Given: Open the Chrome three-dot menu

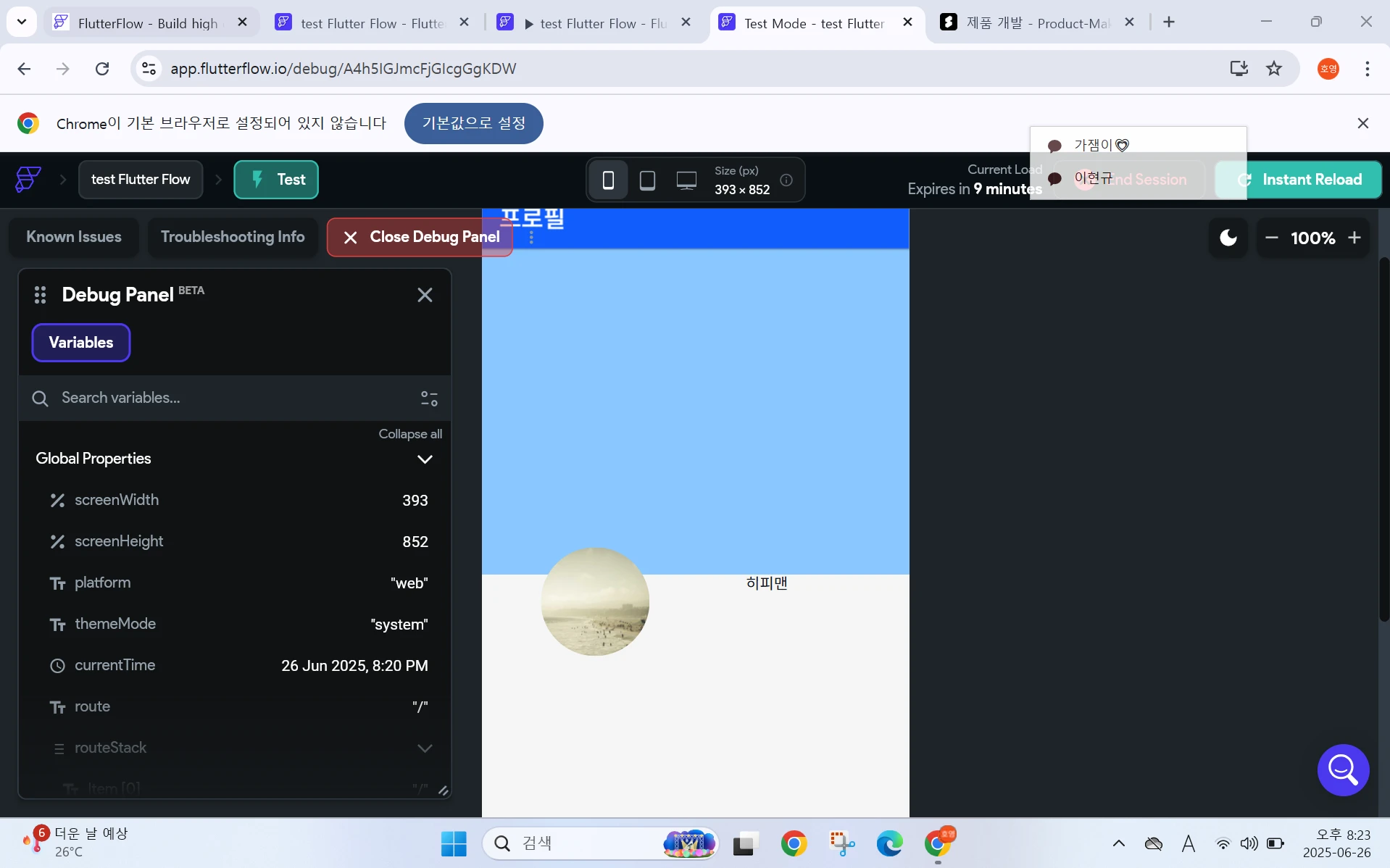Looking at the screenshot, I should click(x=1368, y=69).
